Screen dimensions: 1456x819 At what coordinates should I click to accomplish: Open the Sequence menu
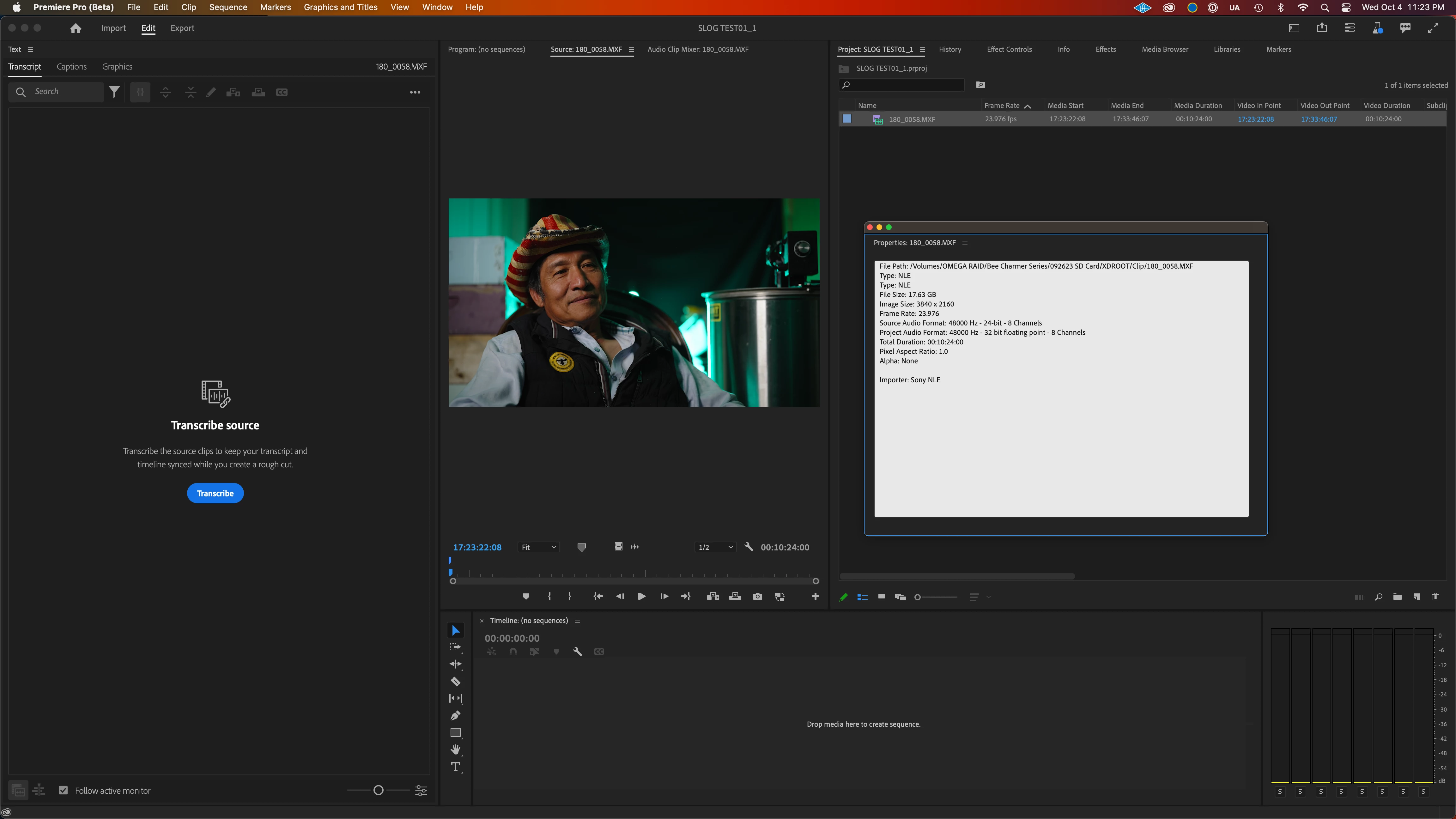pos(228,7)
